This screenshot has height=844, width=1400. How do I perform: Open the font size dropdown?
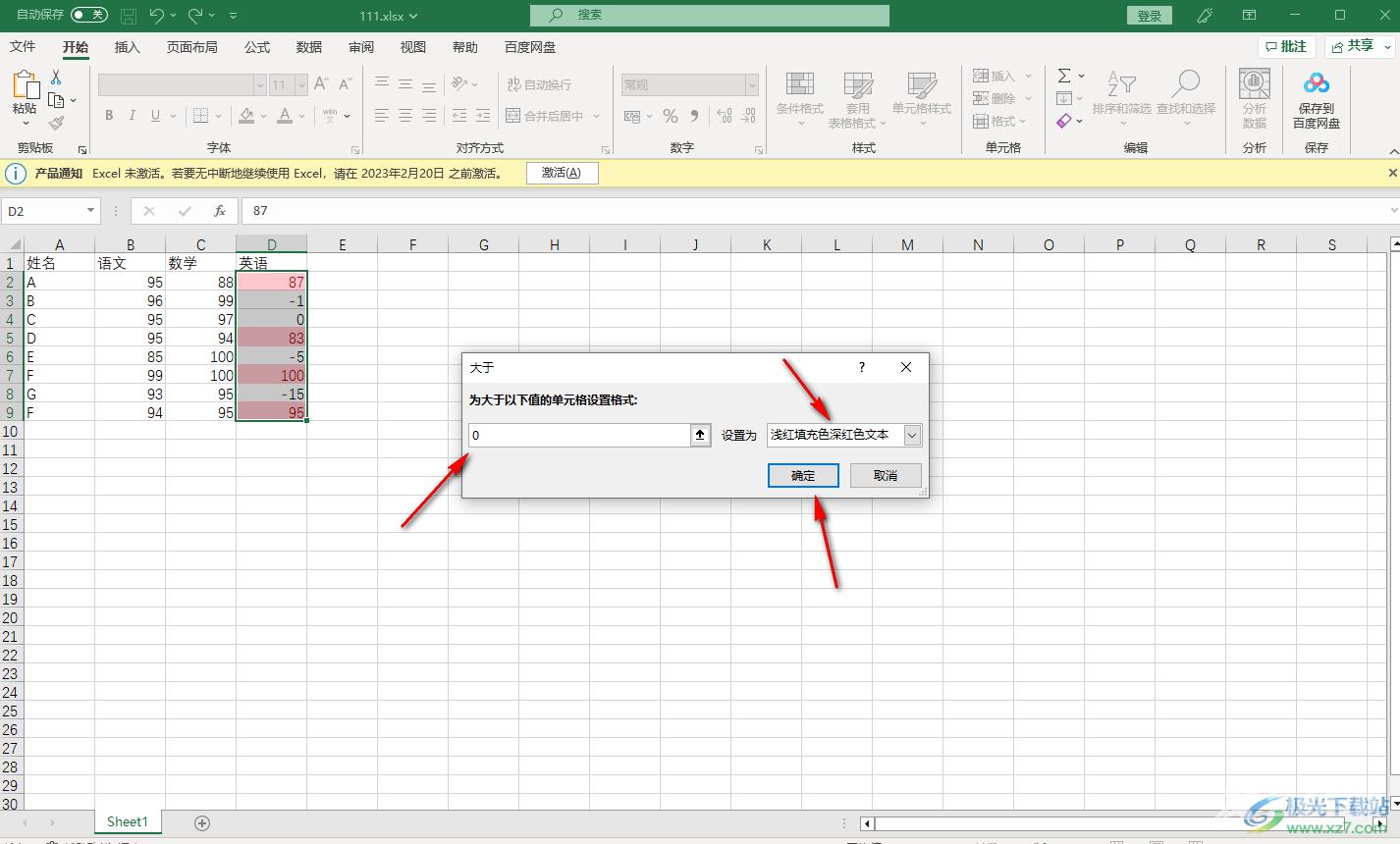301,85
